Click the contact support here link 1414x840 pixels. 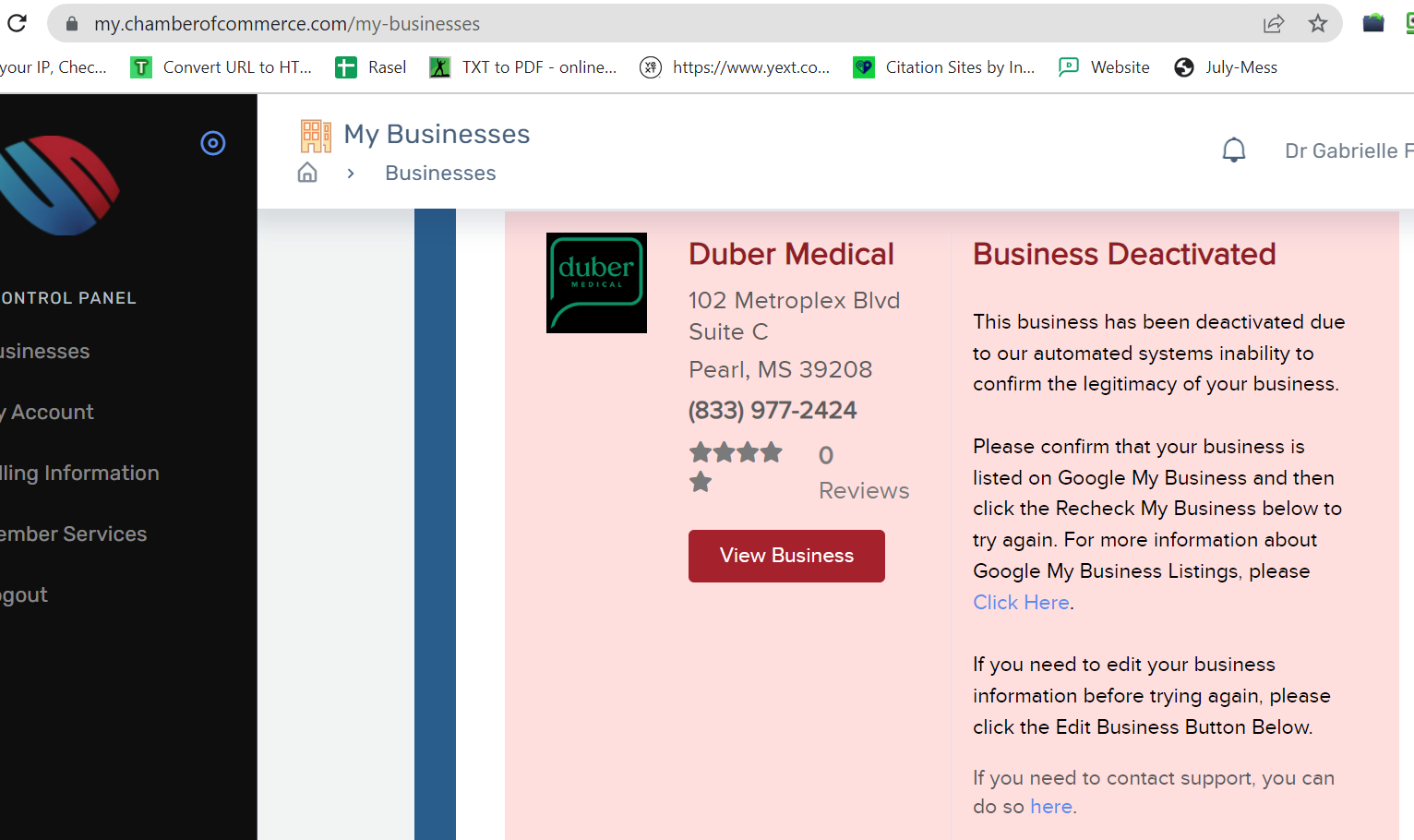pos(1050,807)
